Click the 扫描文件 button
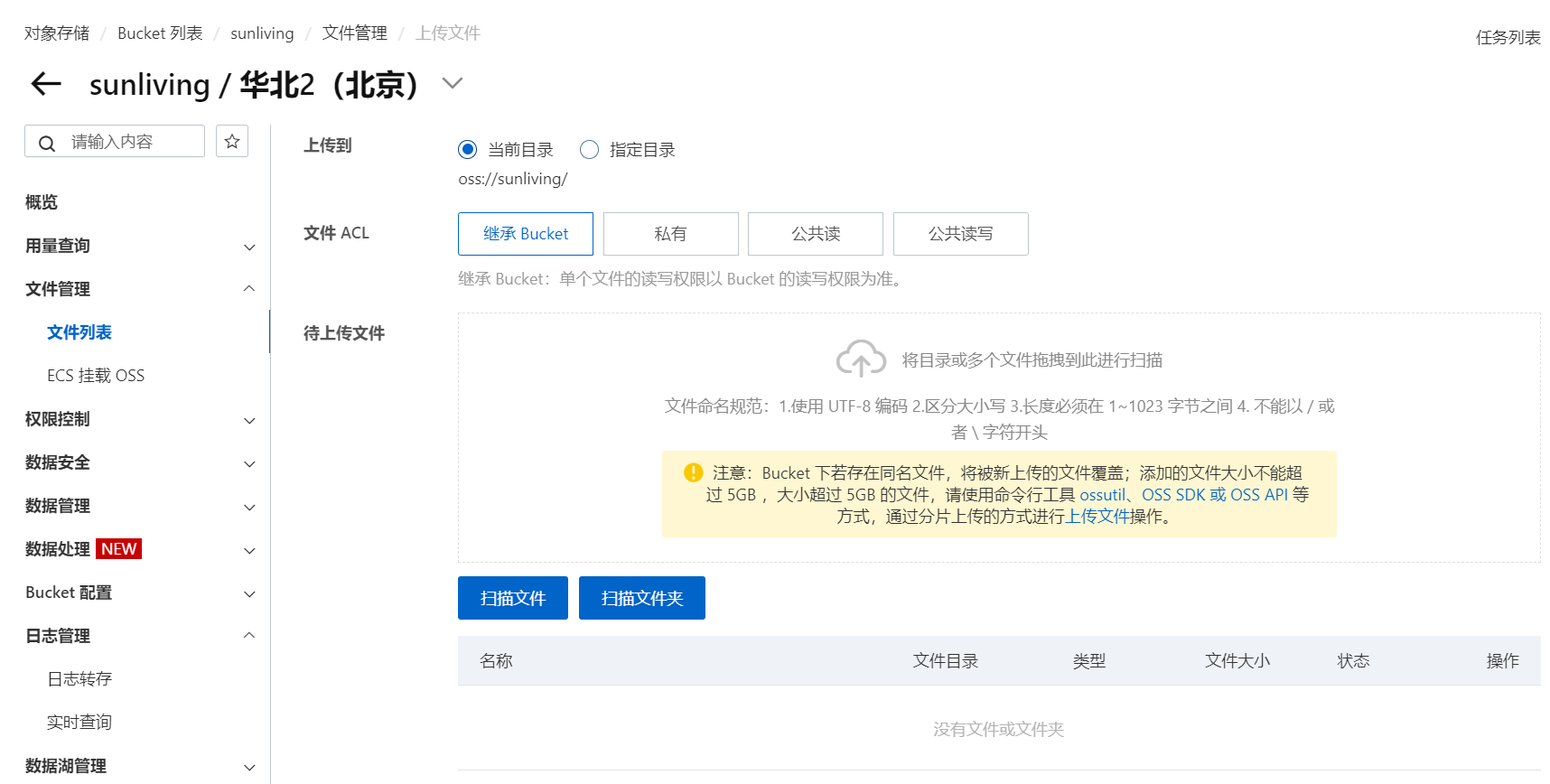 point(513,598)
